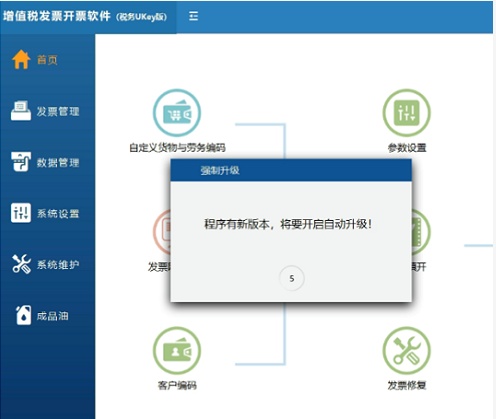Image resolution: width=496 pixels, height=419 pixels.
Task: Open 发票管理 printer icon in sidebar
Action: pos(21,111)
